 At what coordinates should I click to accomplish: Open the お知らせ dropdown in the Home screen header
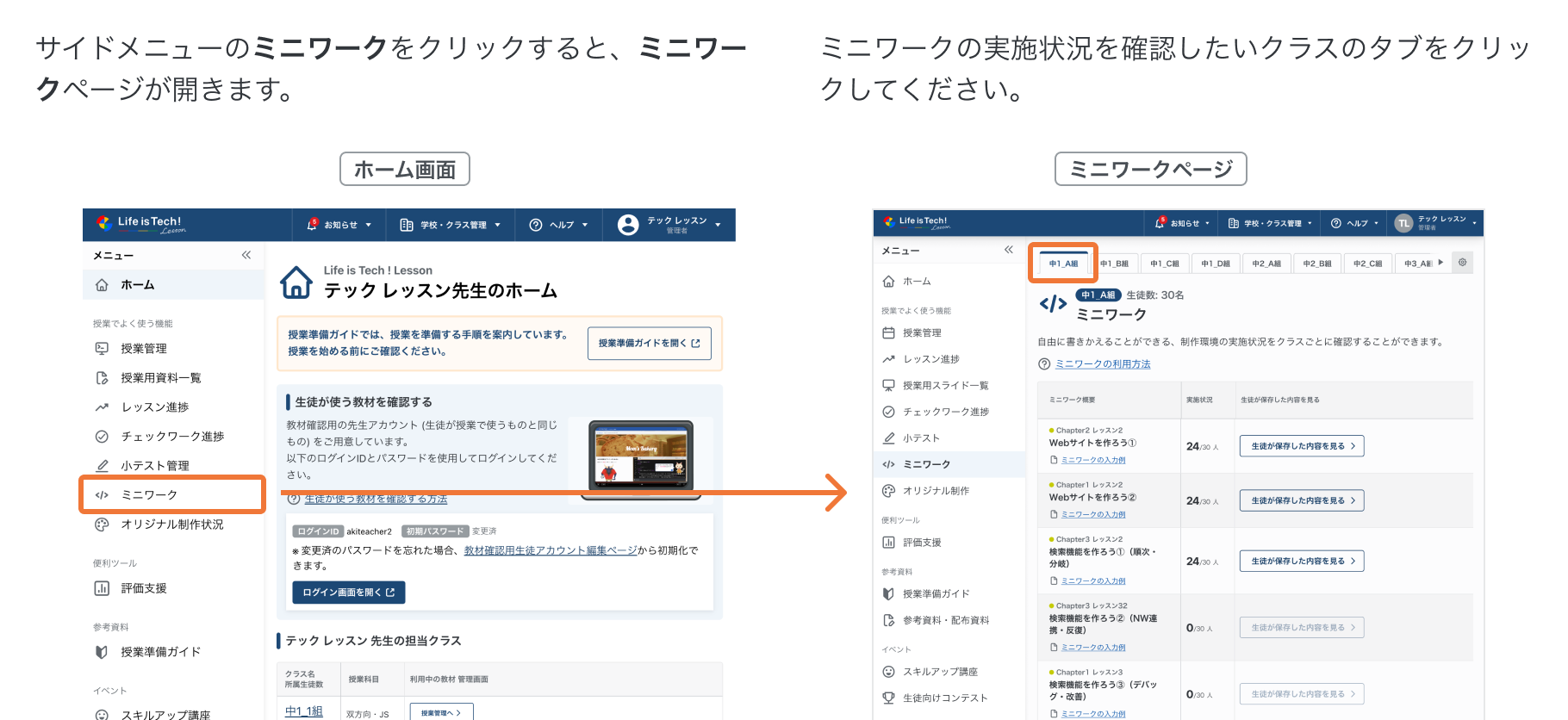339,225
